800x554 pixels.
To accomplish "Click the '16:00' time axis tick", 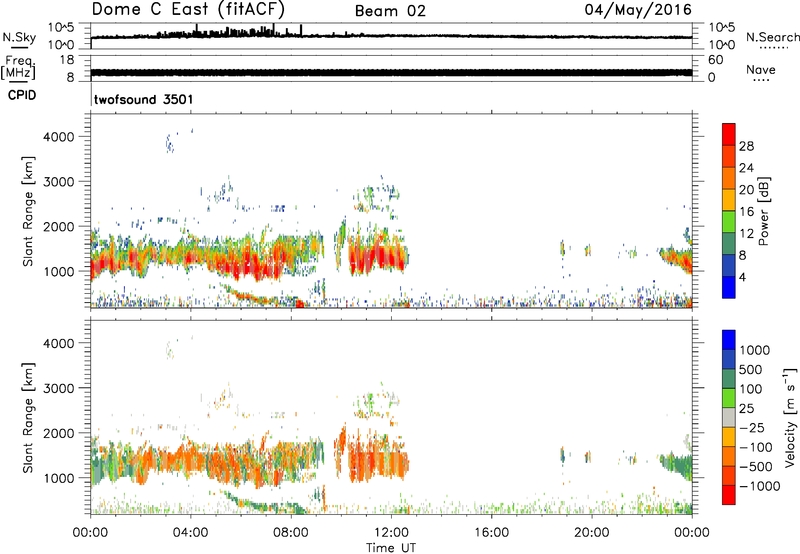I will point(491,533).
